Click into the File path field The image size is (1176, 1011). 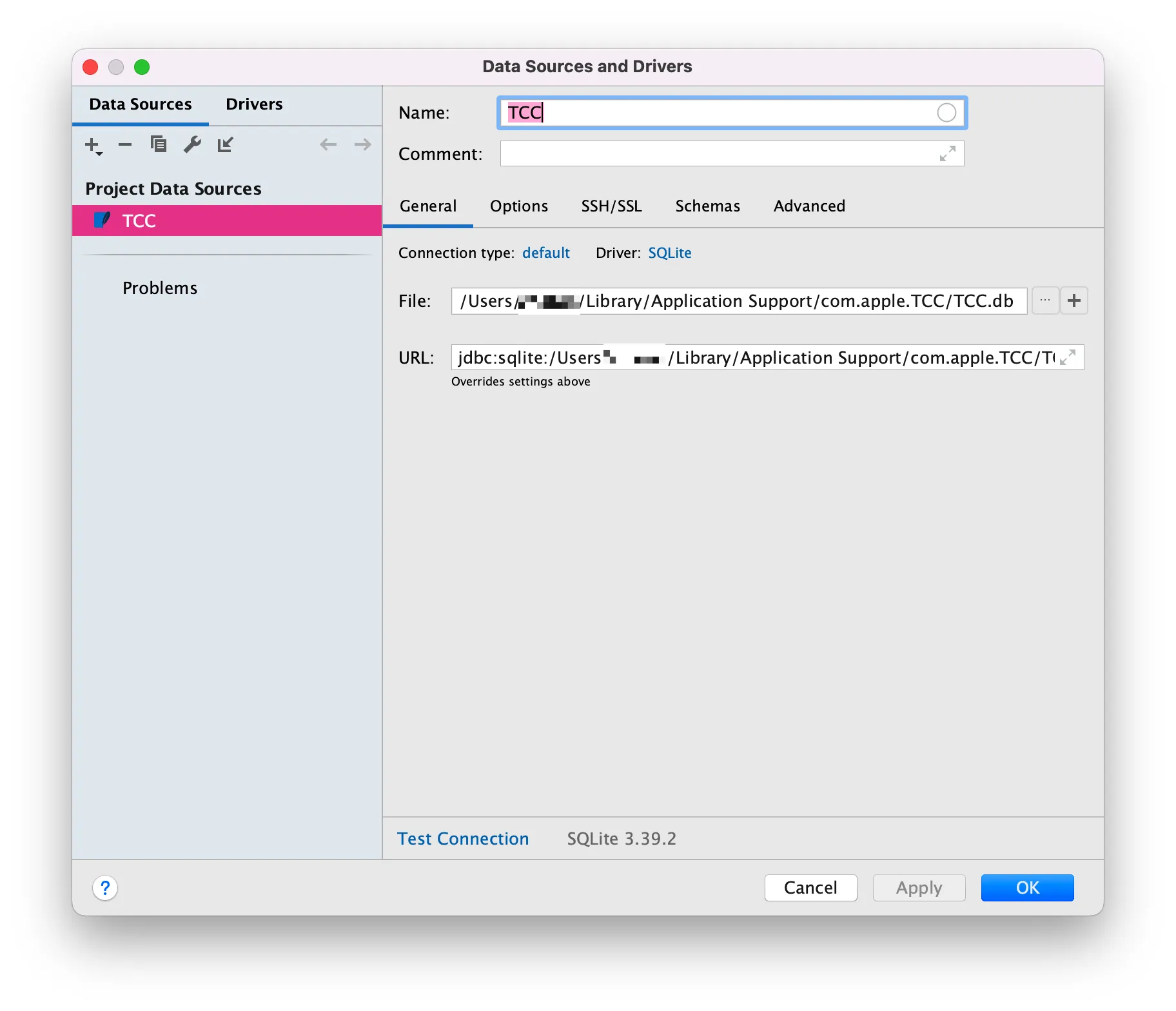click(739, 301)
